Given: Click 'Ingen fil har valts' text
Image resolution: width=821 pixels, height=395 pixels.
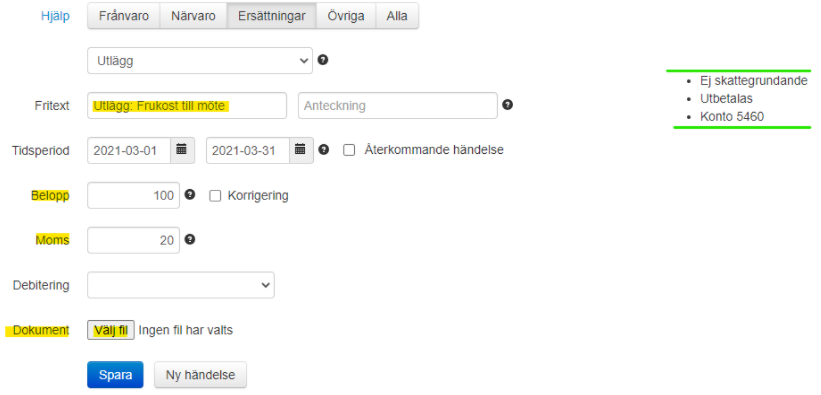Looking at the screenshot, I should coord(186,330).
